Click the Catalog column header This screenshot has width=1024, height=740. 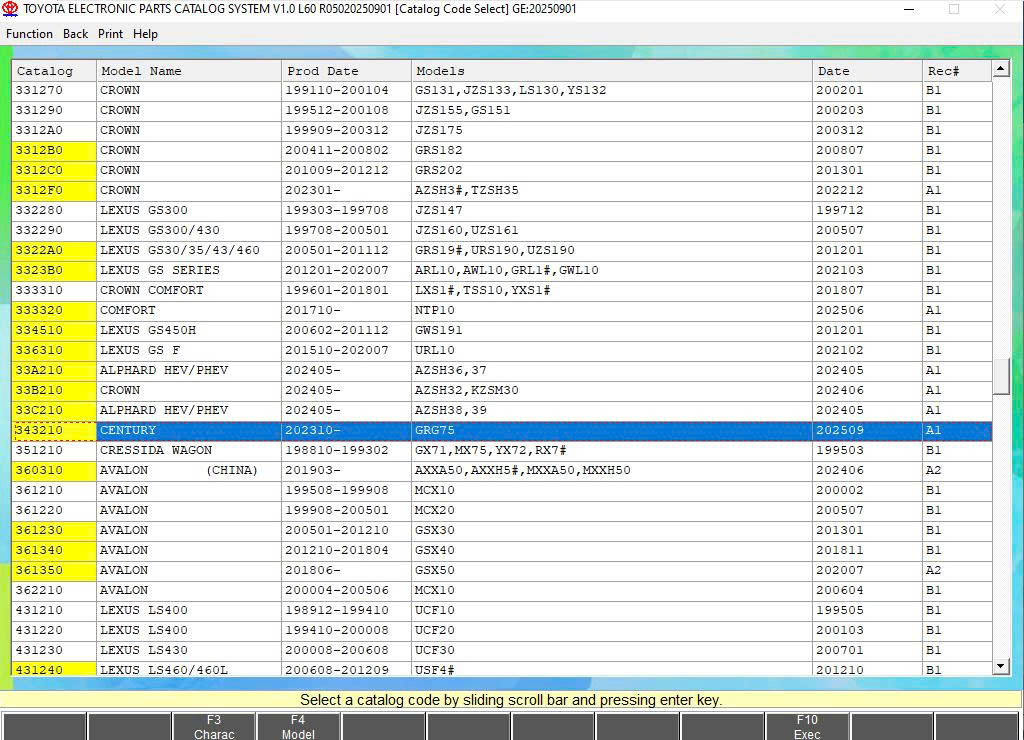(54, 71)
